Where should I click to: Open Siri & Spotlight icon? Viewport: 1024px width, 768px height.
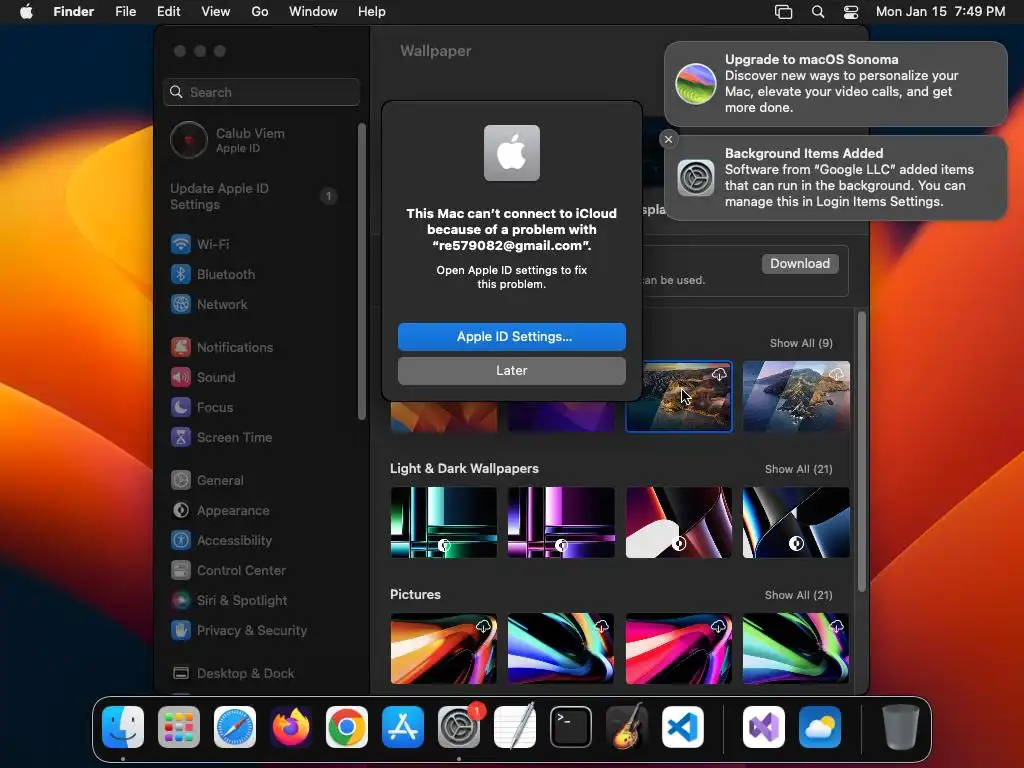click(x=181, y=600)
